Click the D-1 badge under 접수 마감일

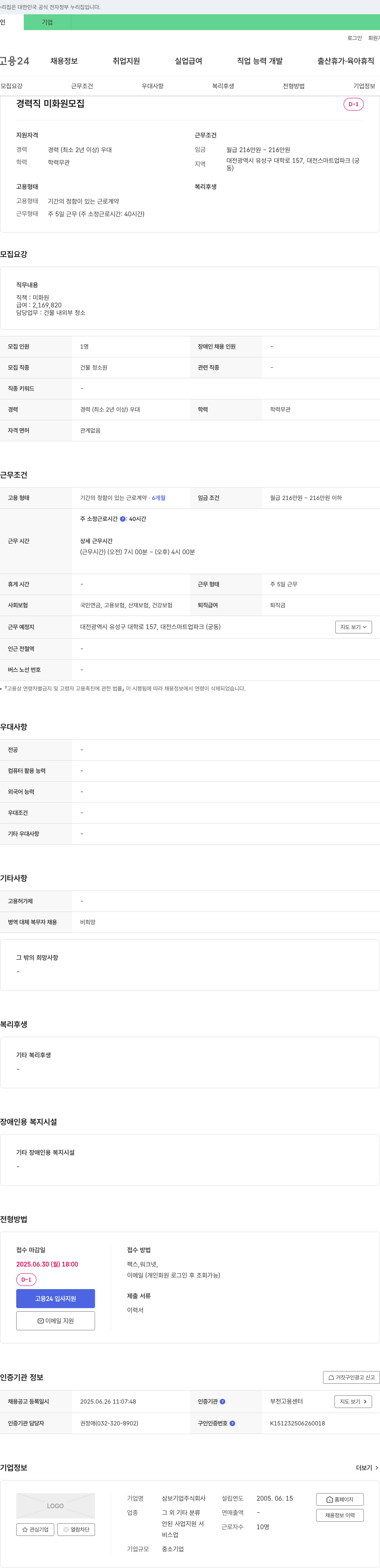pos(26,1280)
